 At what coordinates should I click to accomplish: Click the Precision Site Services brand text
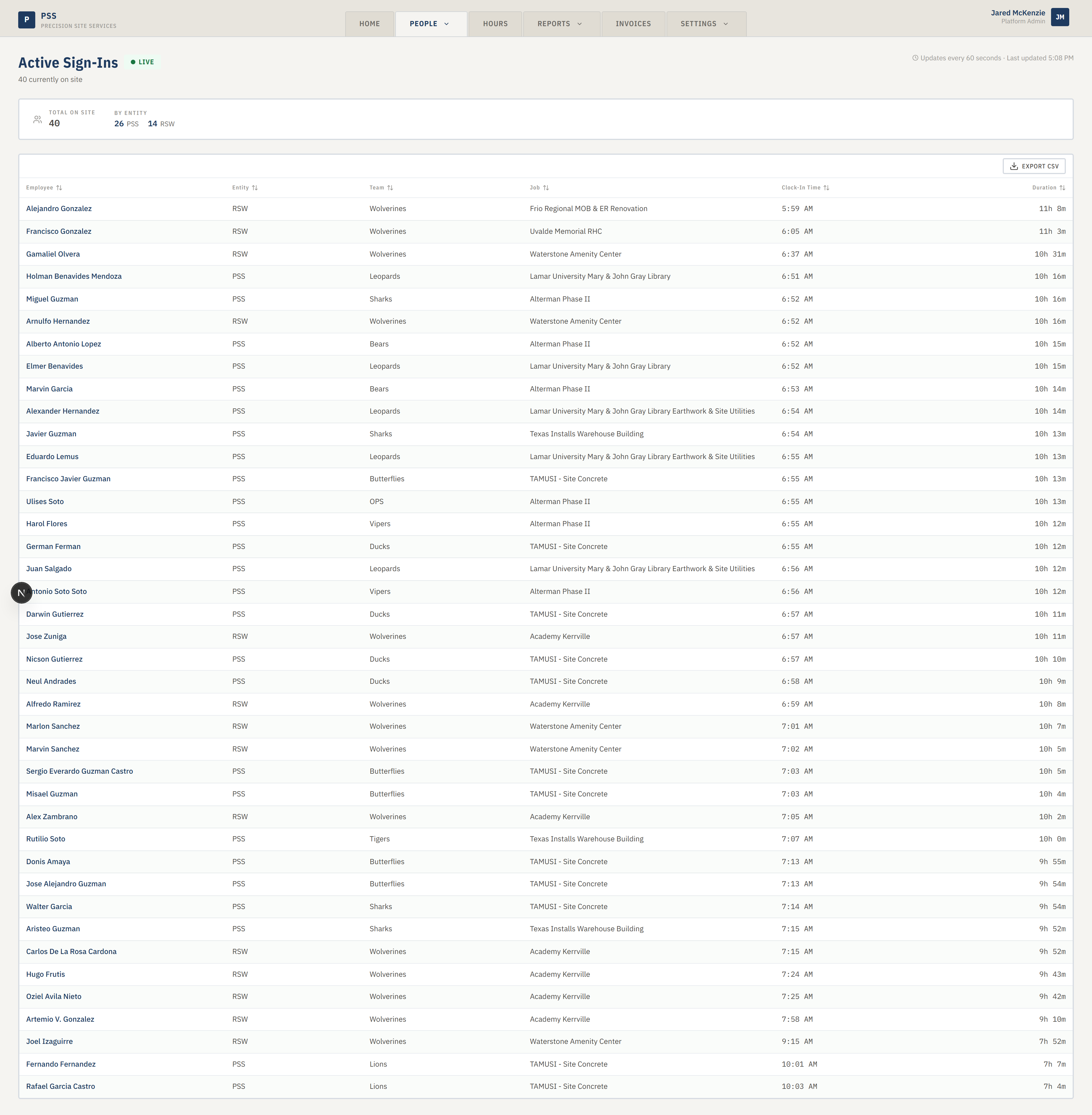tap(78, 26)
